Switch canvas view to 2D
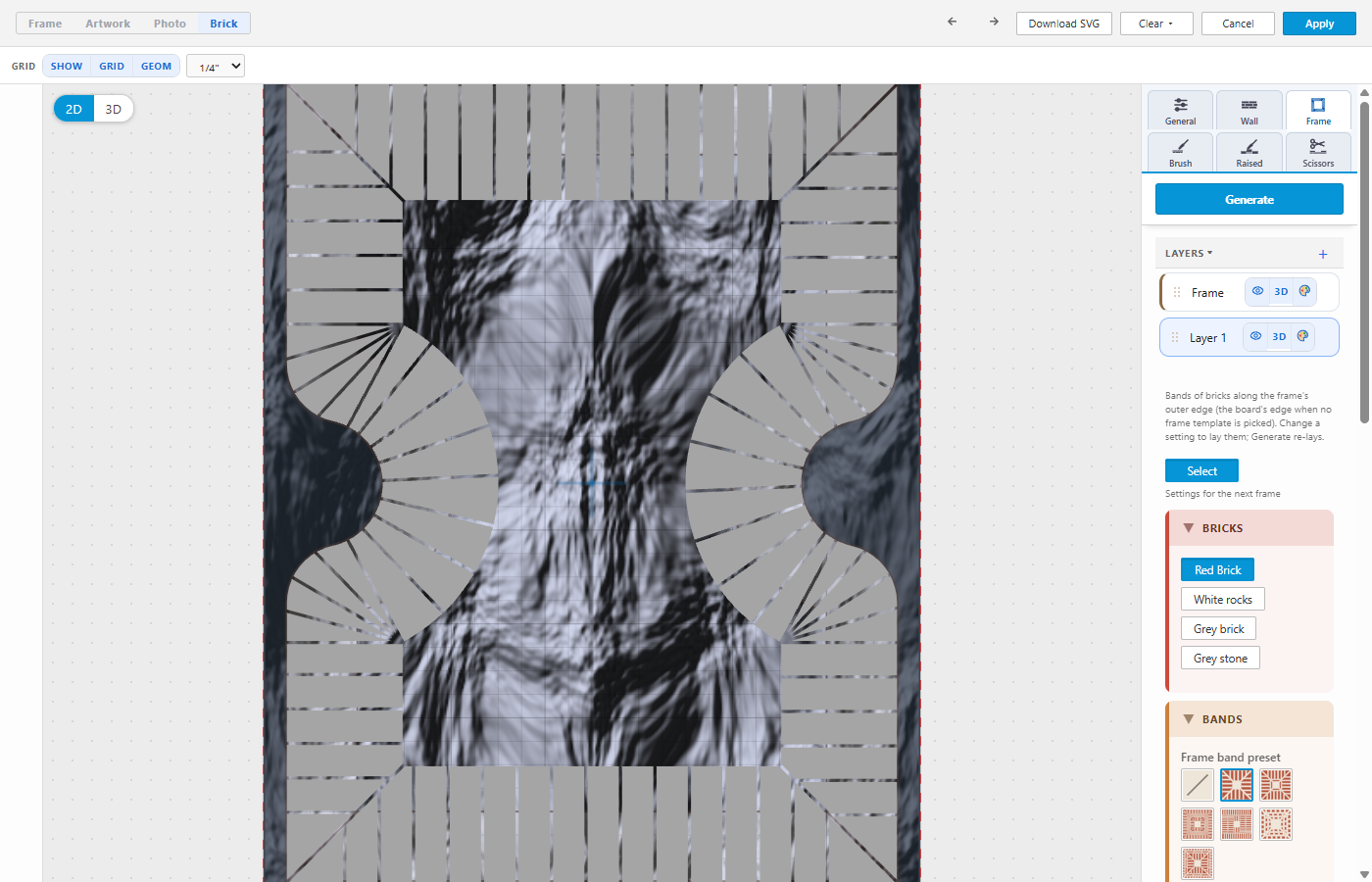Screen dimensions: 1372x882 coord(73,109)
